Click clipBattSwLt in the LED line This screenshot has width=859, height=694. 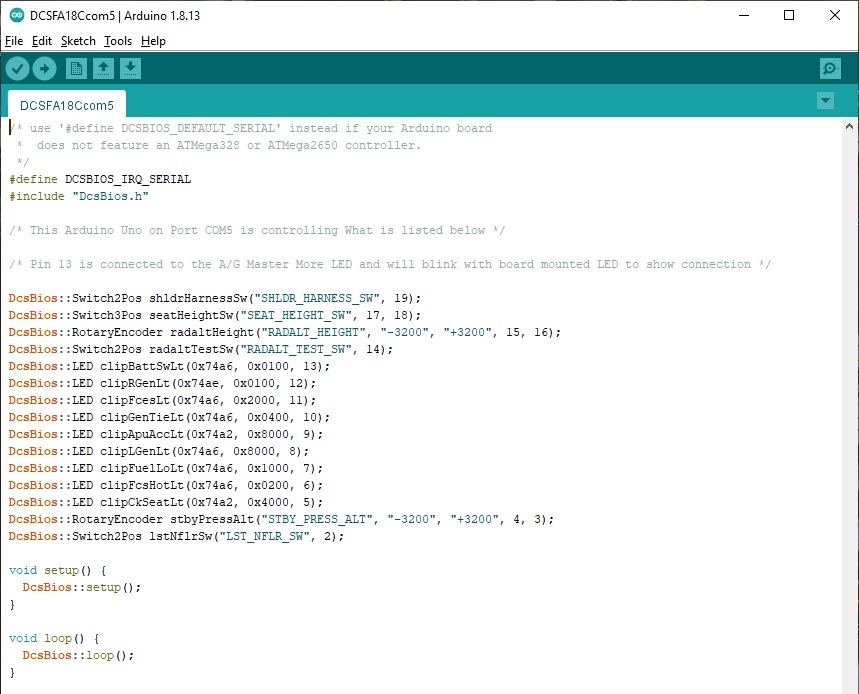coord(142,366)
